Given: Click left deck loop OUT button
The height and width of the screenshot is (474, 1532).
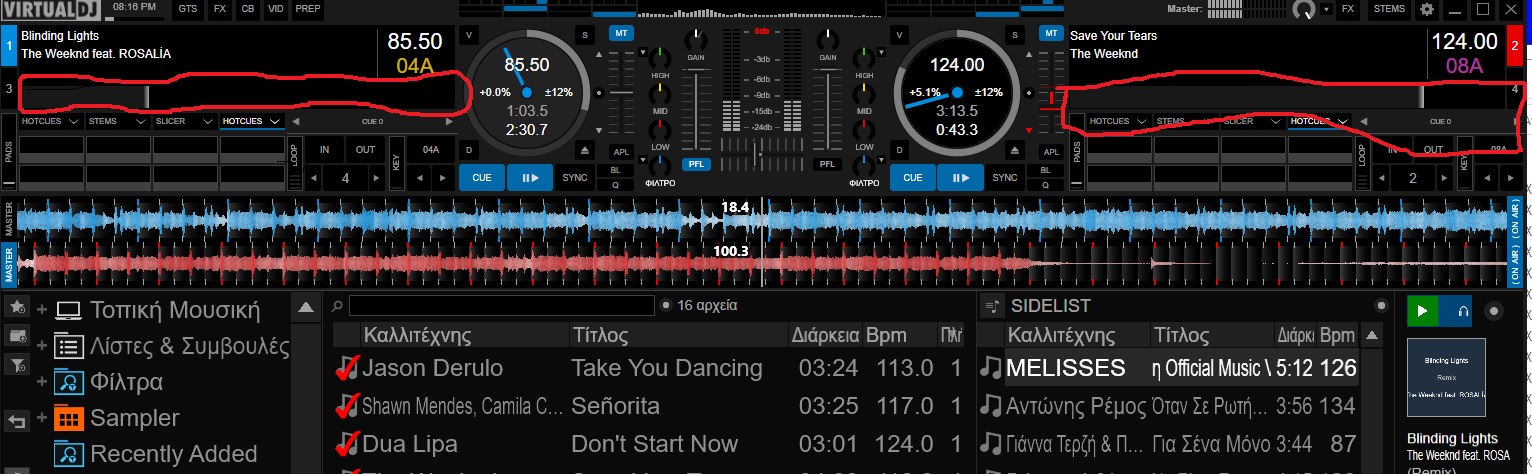Looking at the screenshot, I should (x=363, y=150).
